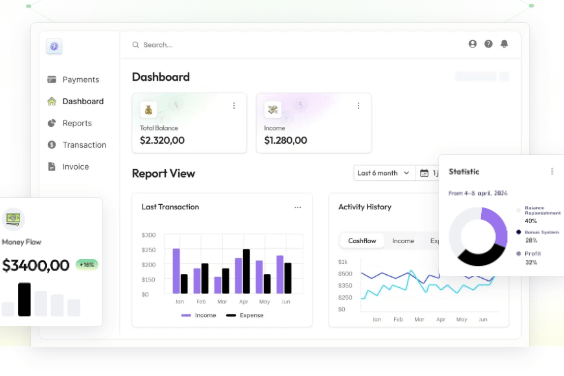Click the Bonus System legend dot
The image size is (564, 376).
pyautogui.click(x=519, y=232)
